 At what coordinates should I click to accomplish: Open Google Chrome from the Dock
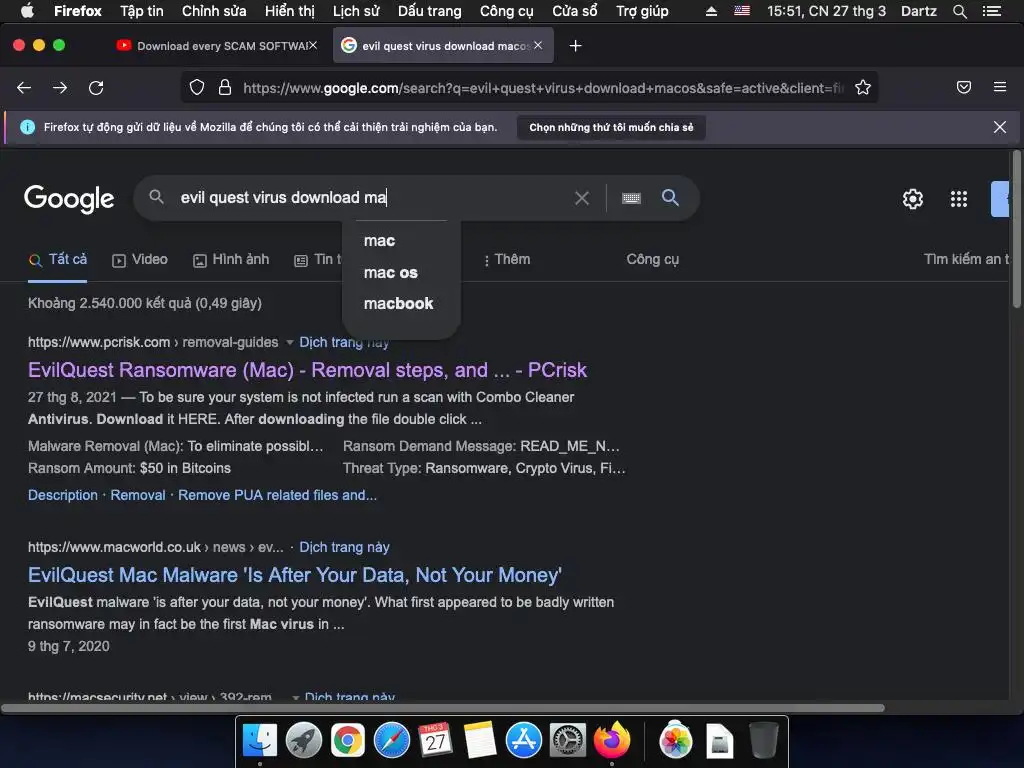click(347, 741)
